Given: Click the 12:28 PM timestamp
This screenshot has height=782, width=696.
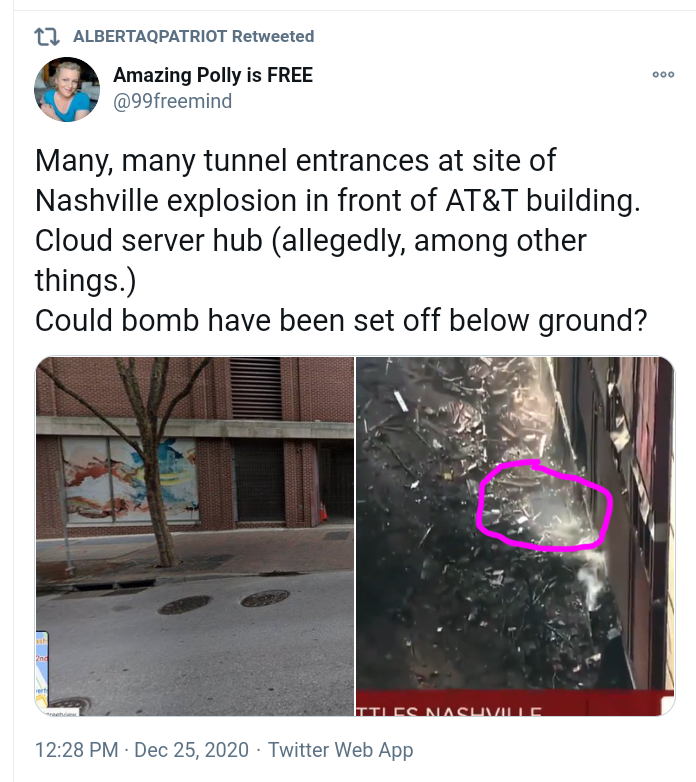Looking at the screenshot, I should [77, 750].
